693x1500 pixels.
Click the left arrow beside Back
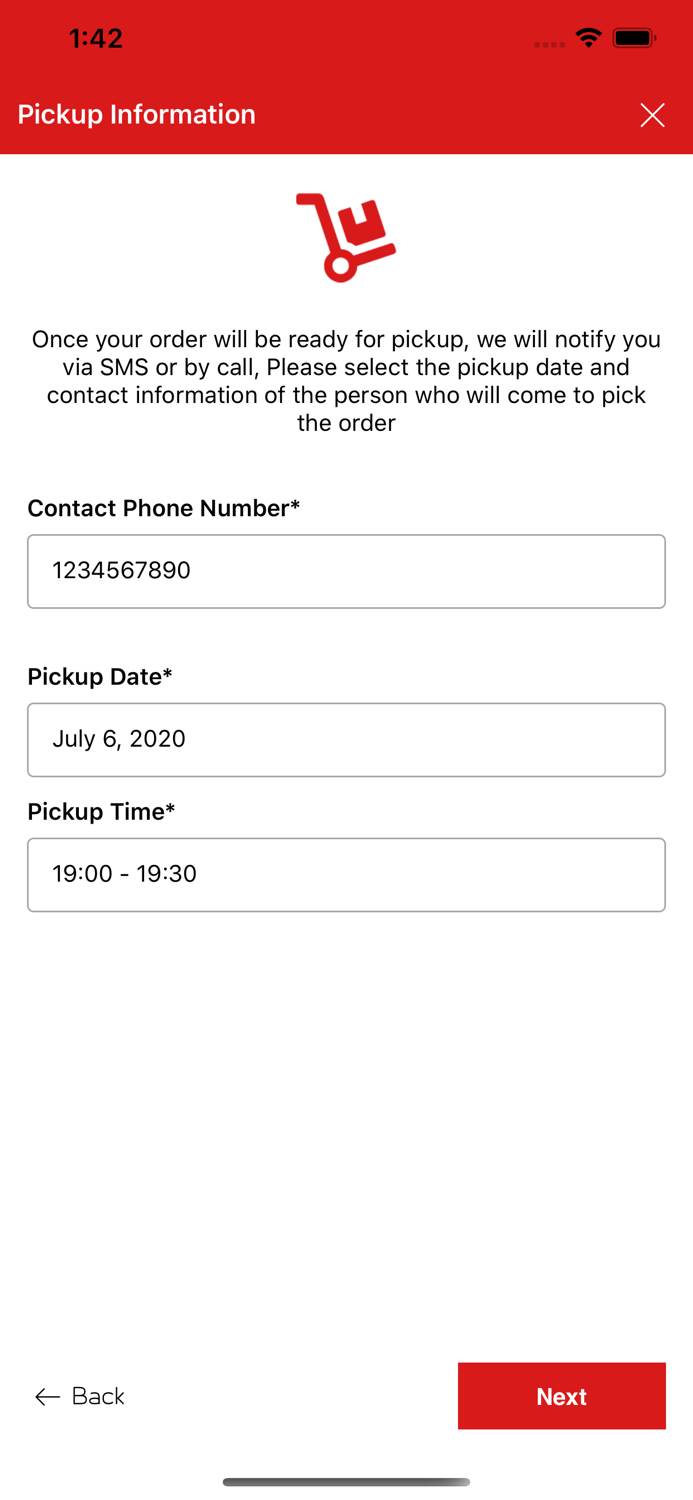pyautogui.click(x=47, y=1397)
